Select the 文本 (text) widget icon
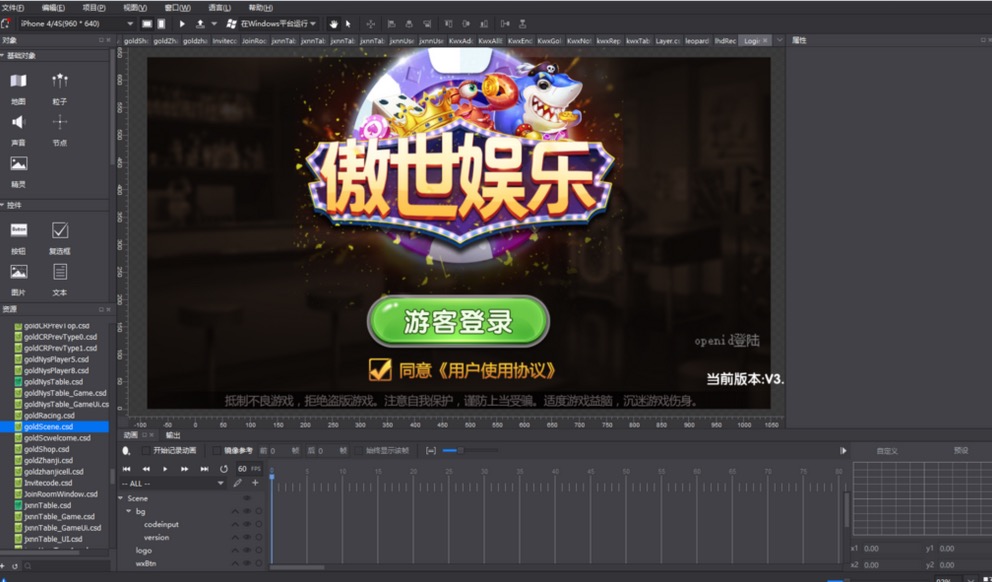The height and width of the screenshot is (582, 992). 60,272
